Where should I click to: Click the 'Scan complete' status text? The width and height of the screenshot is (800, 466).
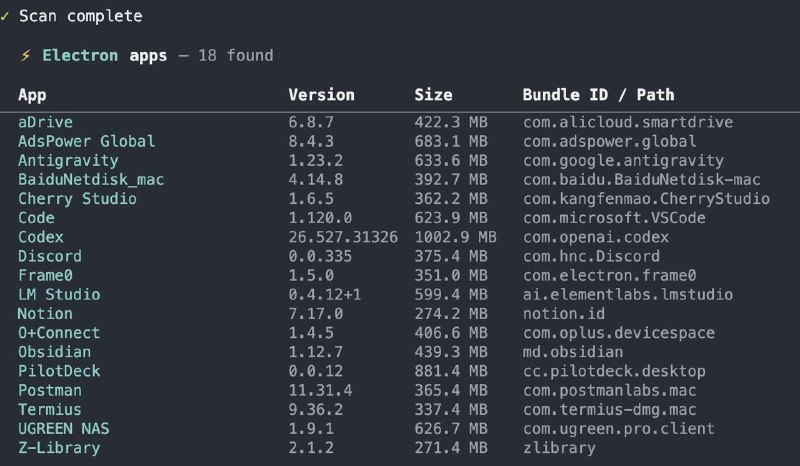pyautogui.click(x=81, y=16)
